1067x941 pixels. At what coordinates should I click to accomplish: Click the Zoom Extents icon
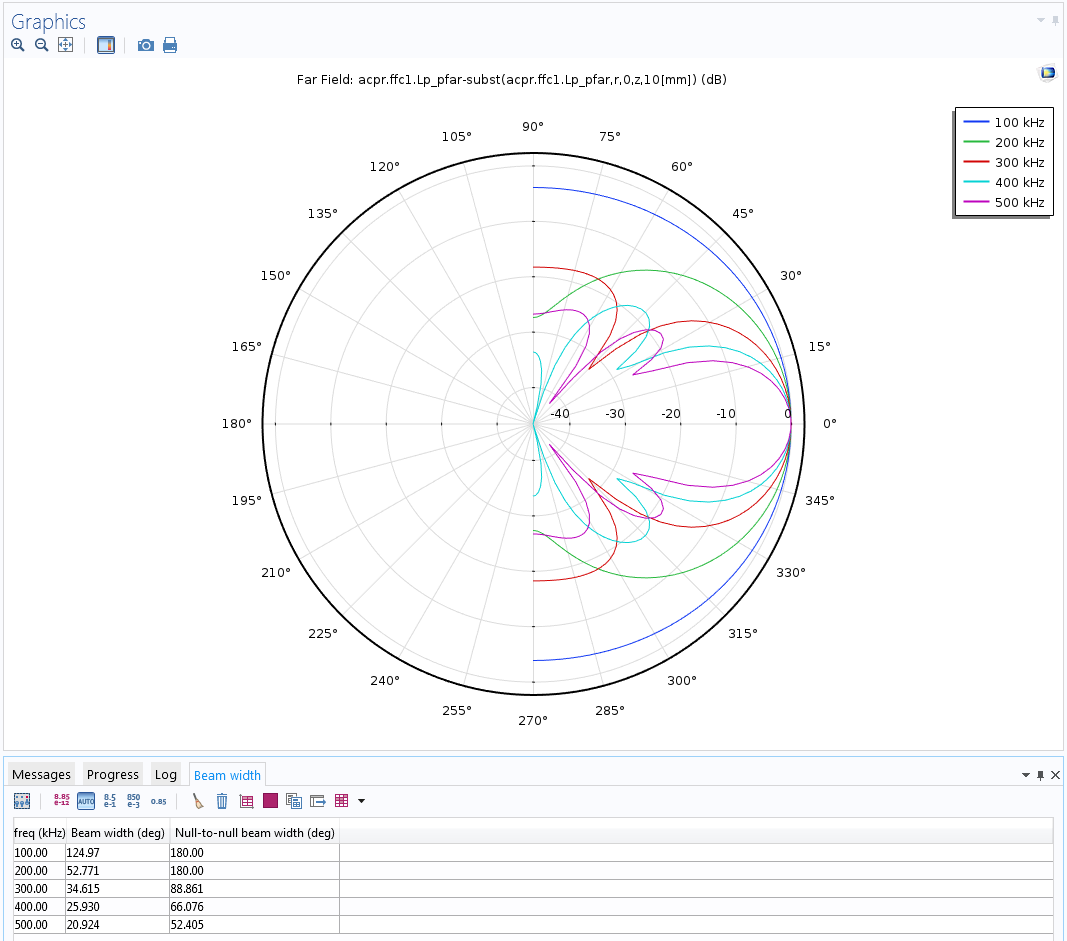[x=65, y=45]
